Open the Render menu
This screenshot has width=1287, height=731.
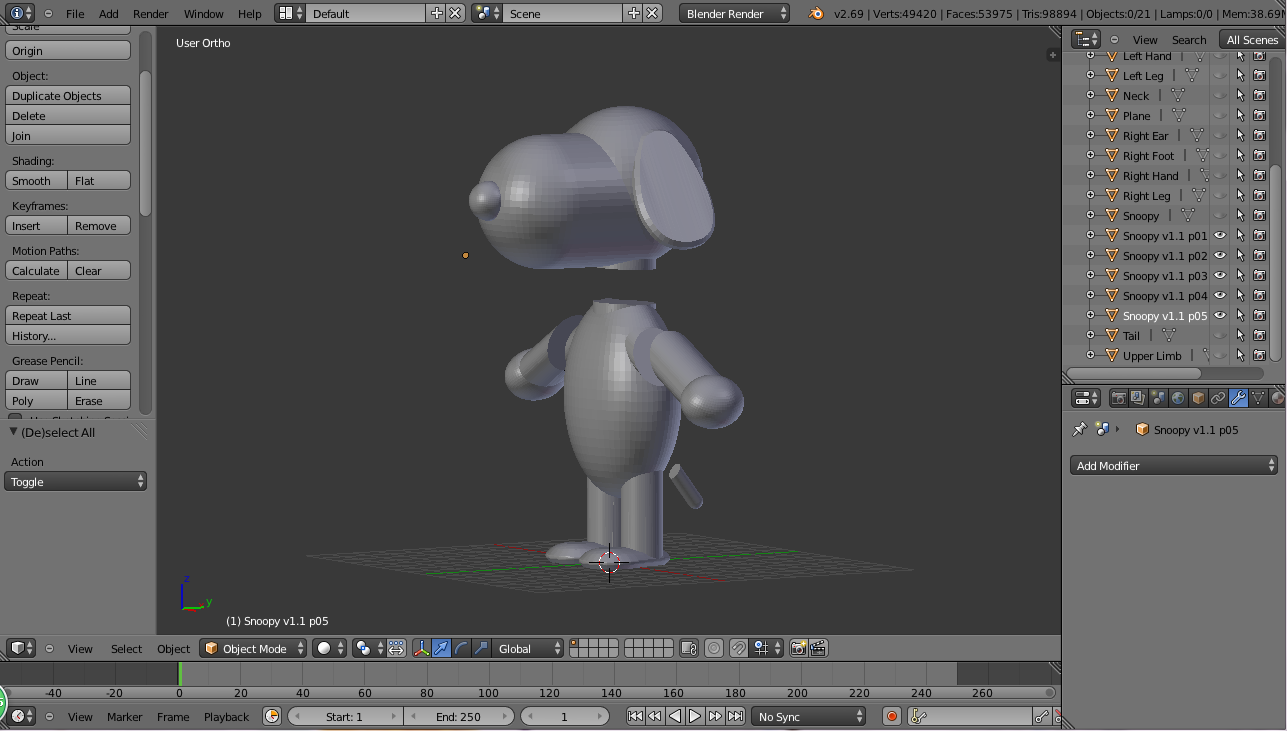click(151, 14)
